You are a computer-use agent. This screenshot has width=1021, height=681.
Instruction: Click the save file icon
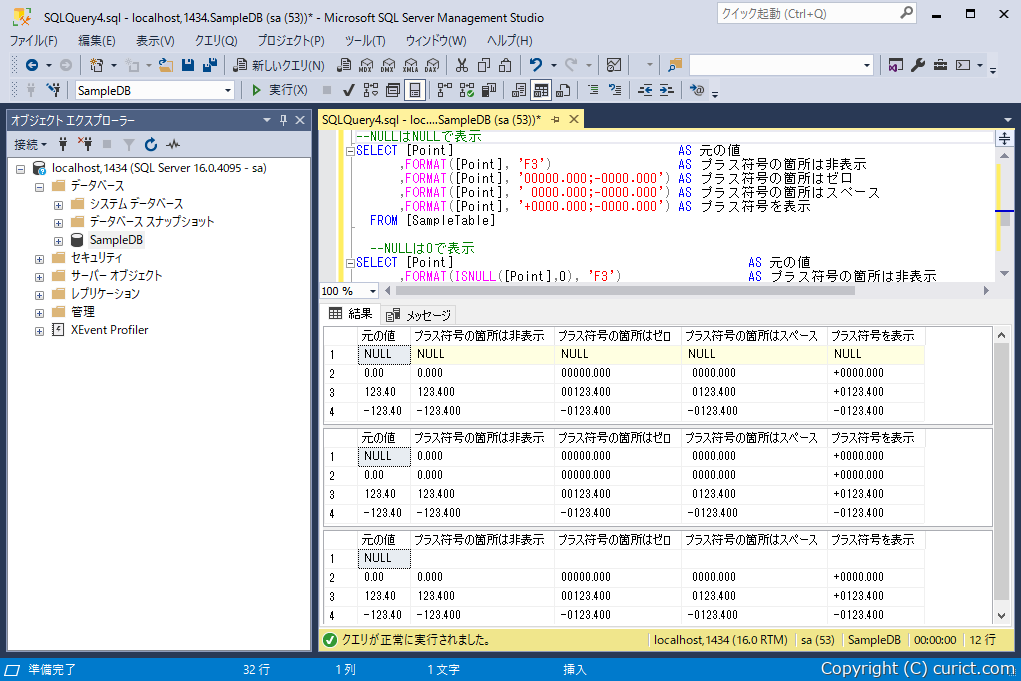(188, 65)
